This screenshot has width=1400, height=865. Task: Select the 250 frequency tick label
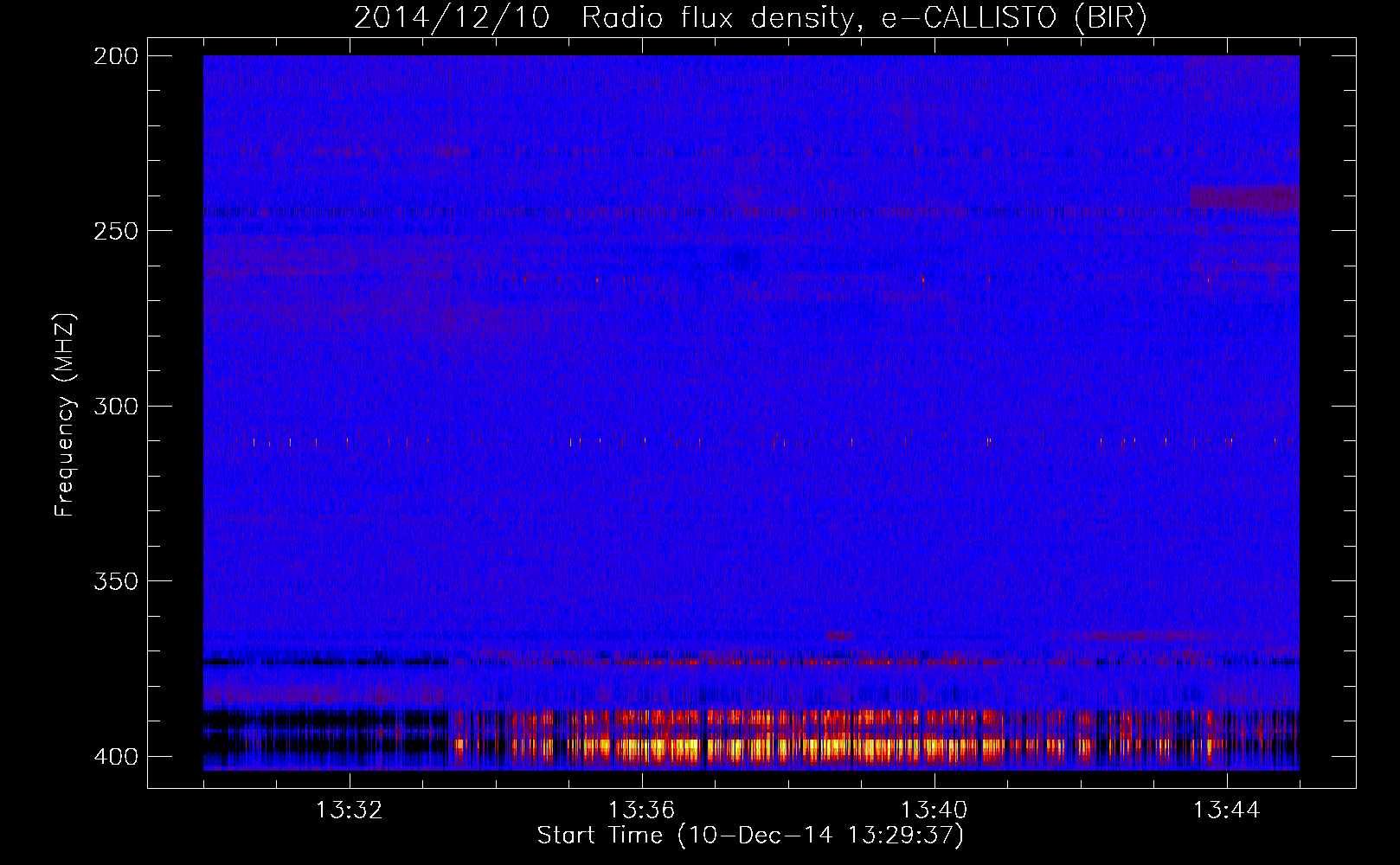point(116,231)
